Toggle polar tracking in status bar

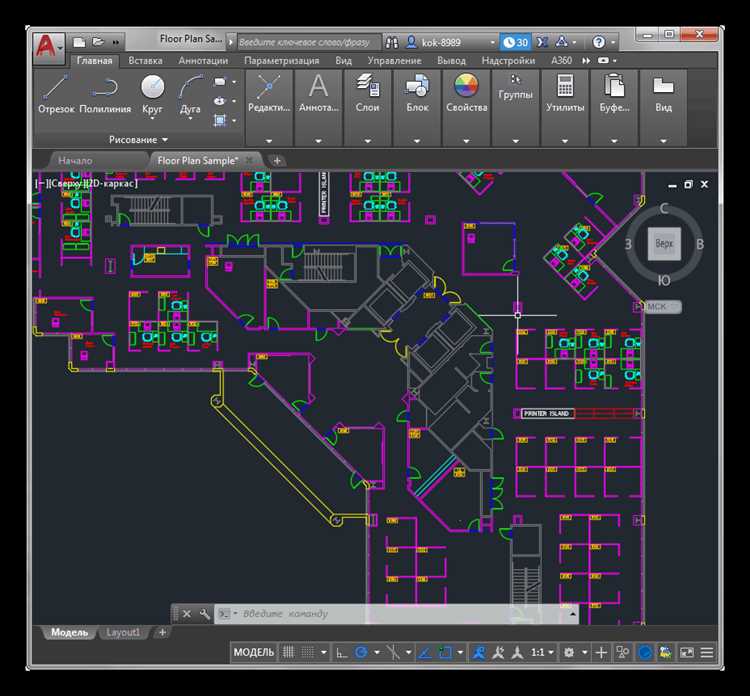click(x=362, y=653)
